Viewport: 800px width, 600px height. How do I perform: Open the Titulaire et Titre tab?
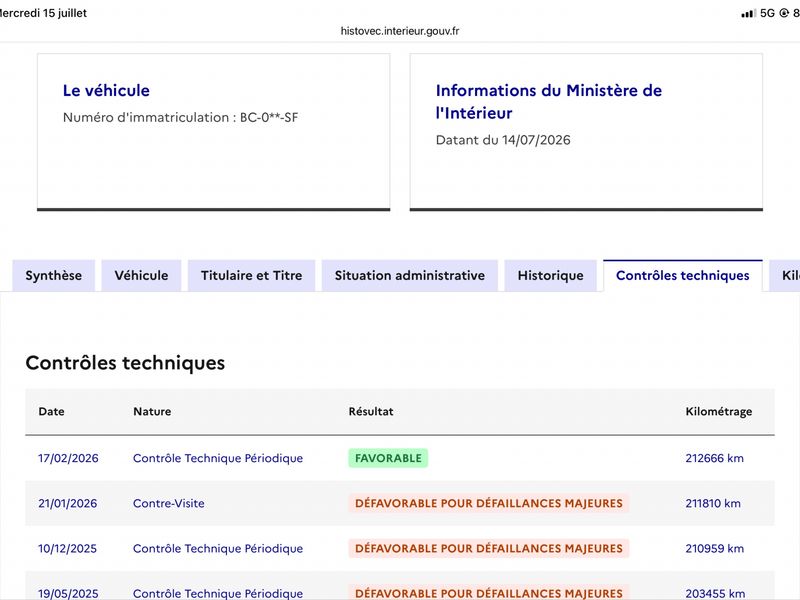252,276
